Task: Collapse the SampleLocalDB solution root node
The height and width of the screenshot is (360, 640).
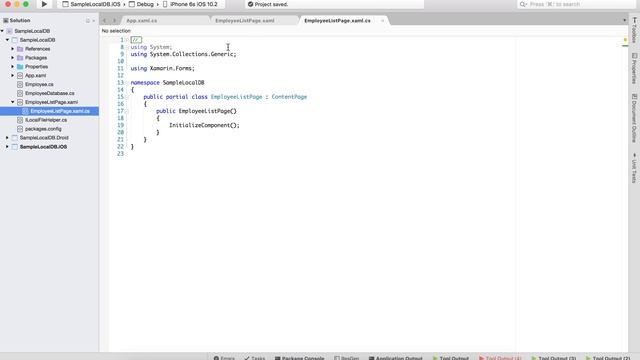Action: [2, 31]
